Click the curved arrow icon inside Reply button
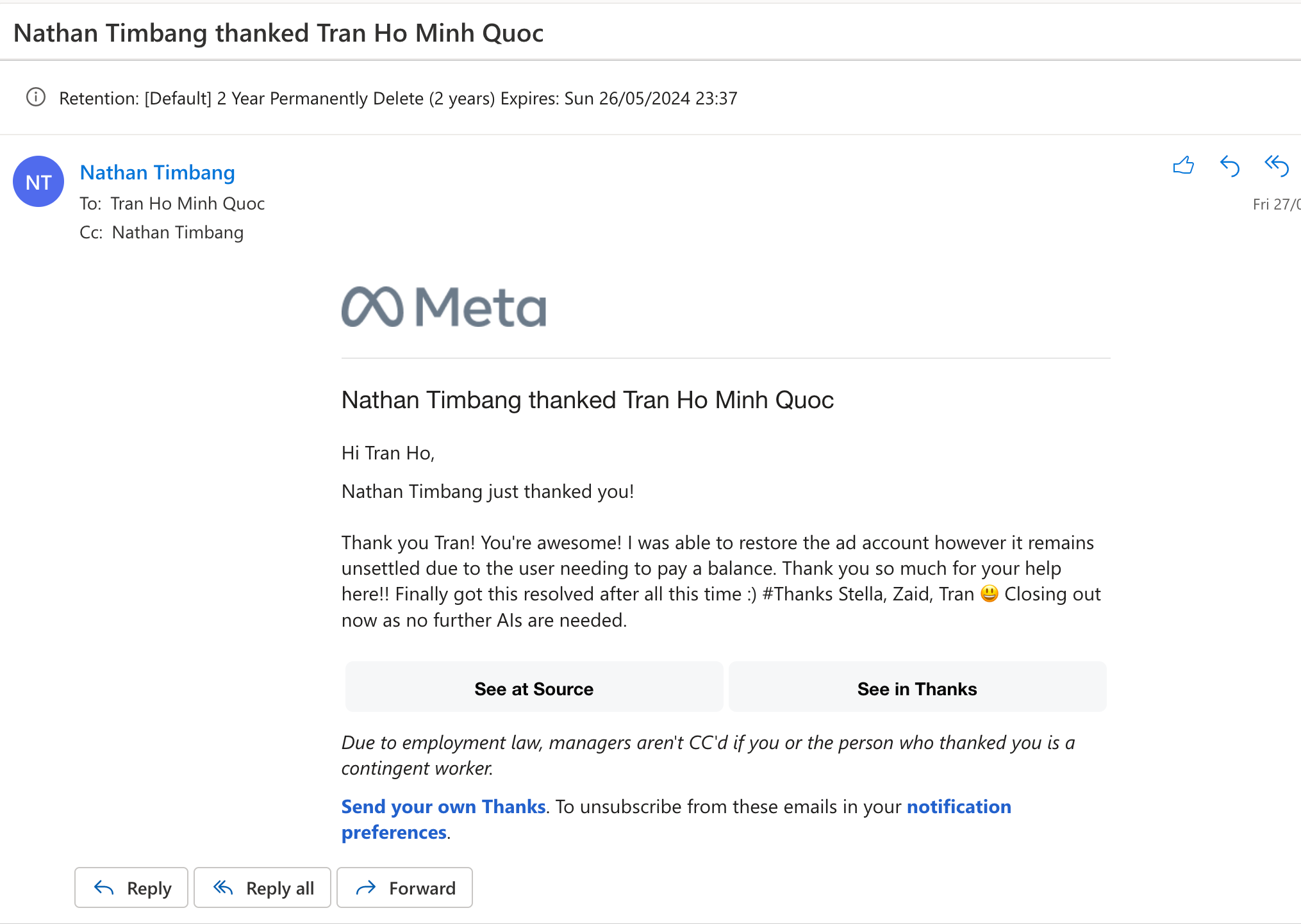The width and height of the screenshot is (1301, 924). (103, 887)
